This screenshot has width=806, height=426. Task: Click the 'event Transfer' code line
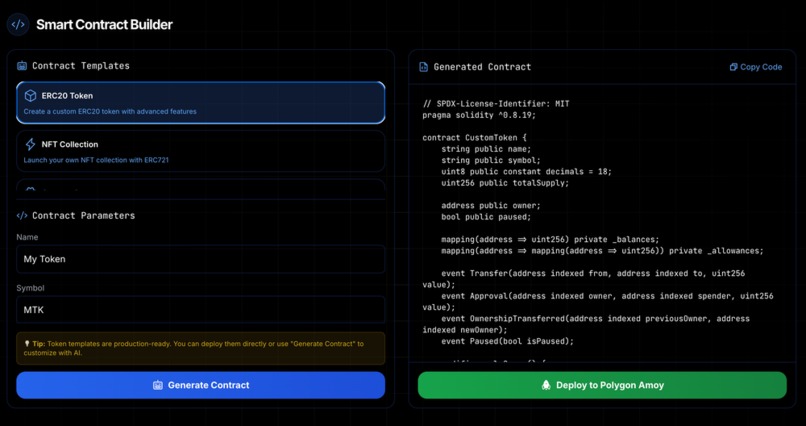[x=584, y=279]
